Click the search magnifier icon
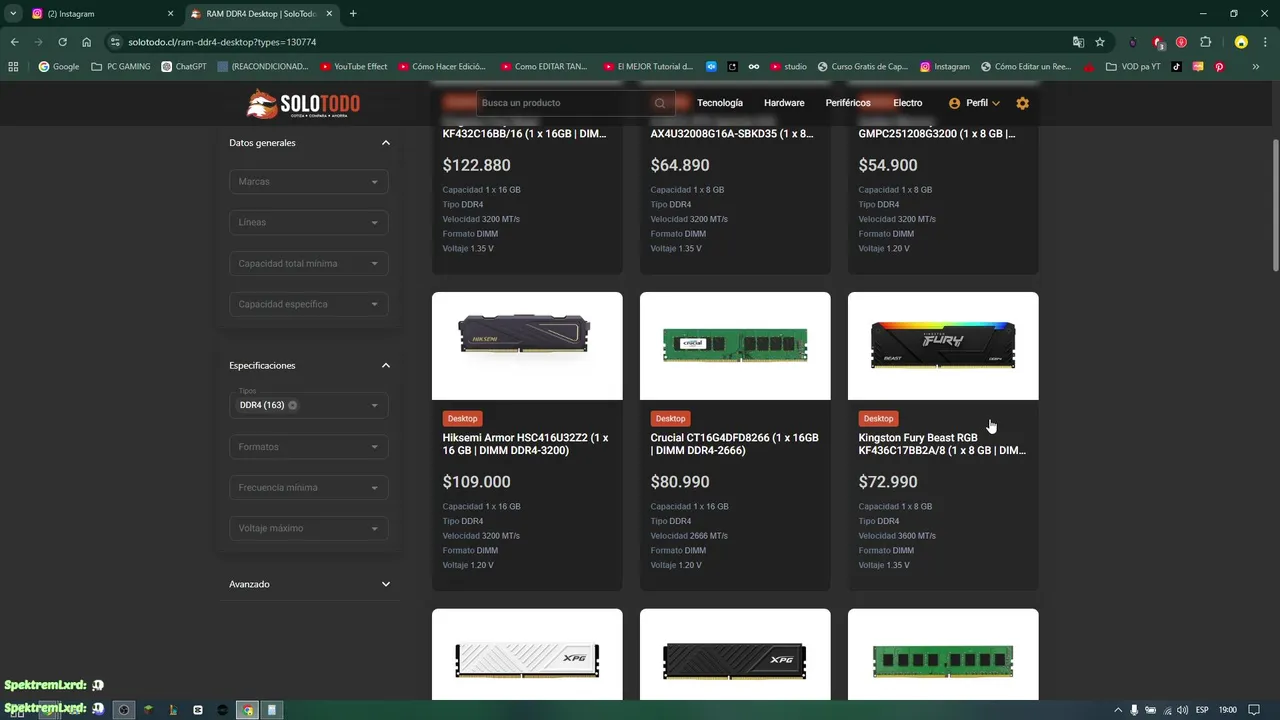Screen dimensions: 1280x720 [660, 103]
